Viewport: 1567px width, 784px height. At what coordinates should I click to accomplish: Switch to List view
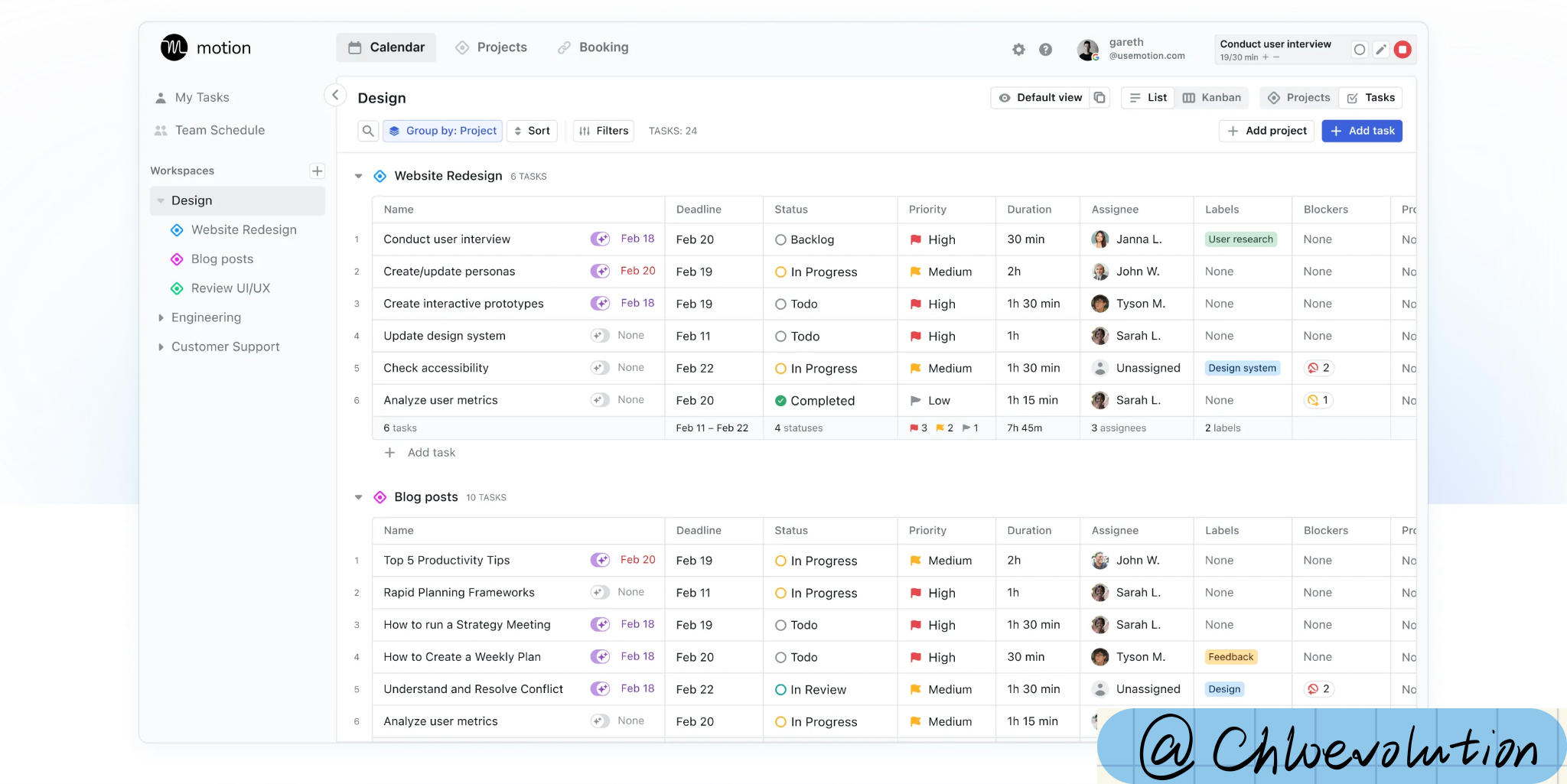1148,97
